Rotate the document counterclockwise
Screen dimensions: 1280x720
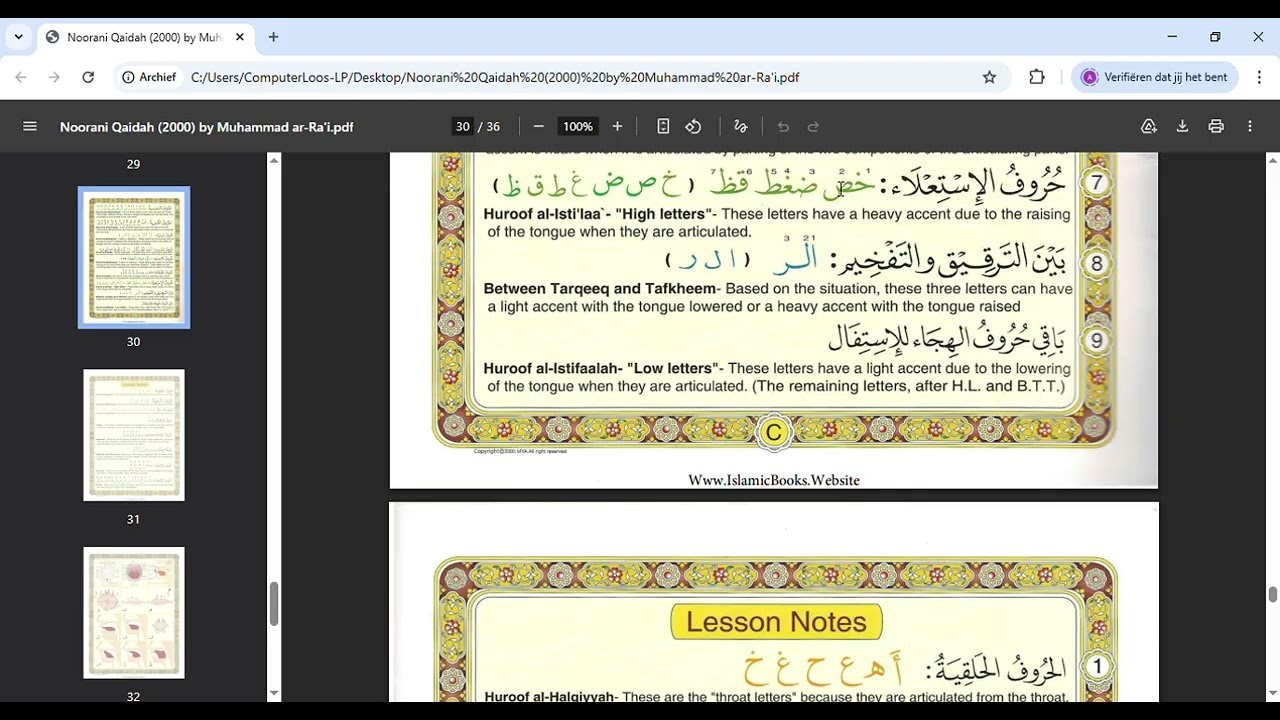(693, 127)
